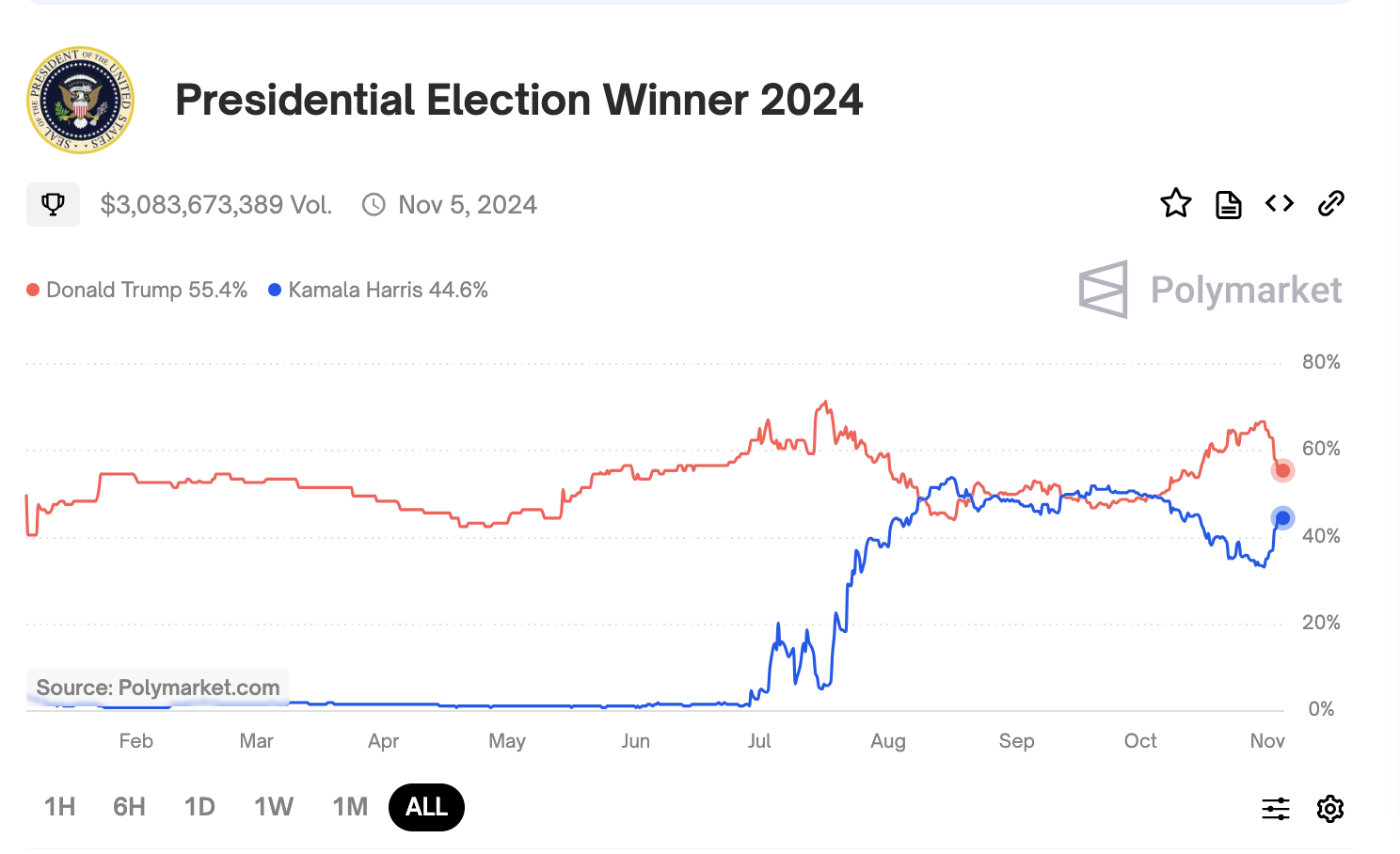Copy the market link icon
The width and height of the screenshot is (1400, 854).
[x=1330, y=203]
